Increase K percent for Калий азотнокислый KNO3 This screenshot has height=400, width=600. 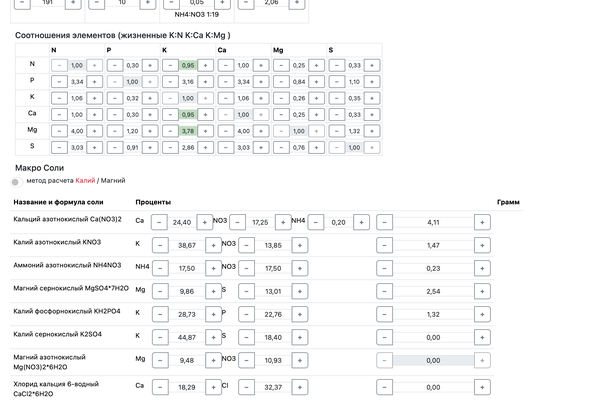click(212, 245)
